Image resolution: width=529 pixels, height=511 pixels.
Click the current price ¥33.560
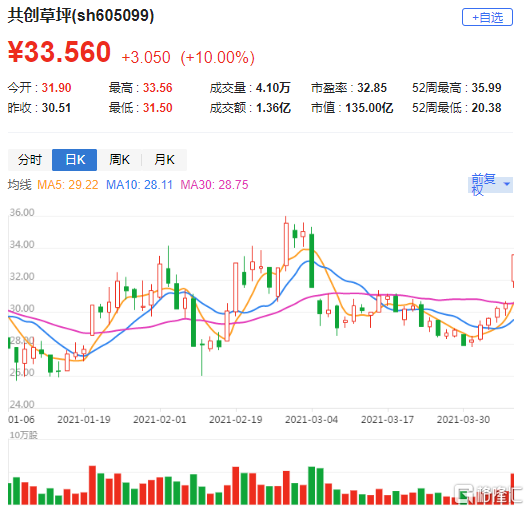[x=59, y=52]
